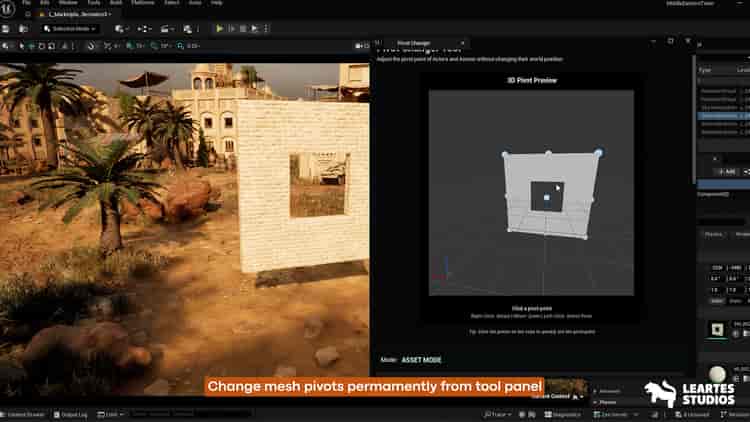Focus the console command input field
Image resolution: width=750 pixels, height=422 pixels.
[x=190, y=414]
